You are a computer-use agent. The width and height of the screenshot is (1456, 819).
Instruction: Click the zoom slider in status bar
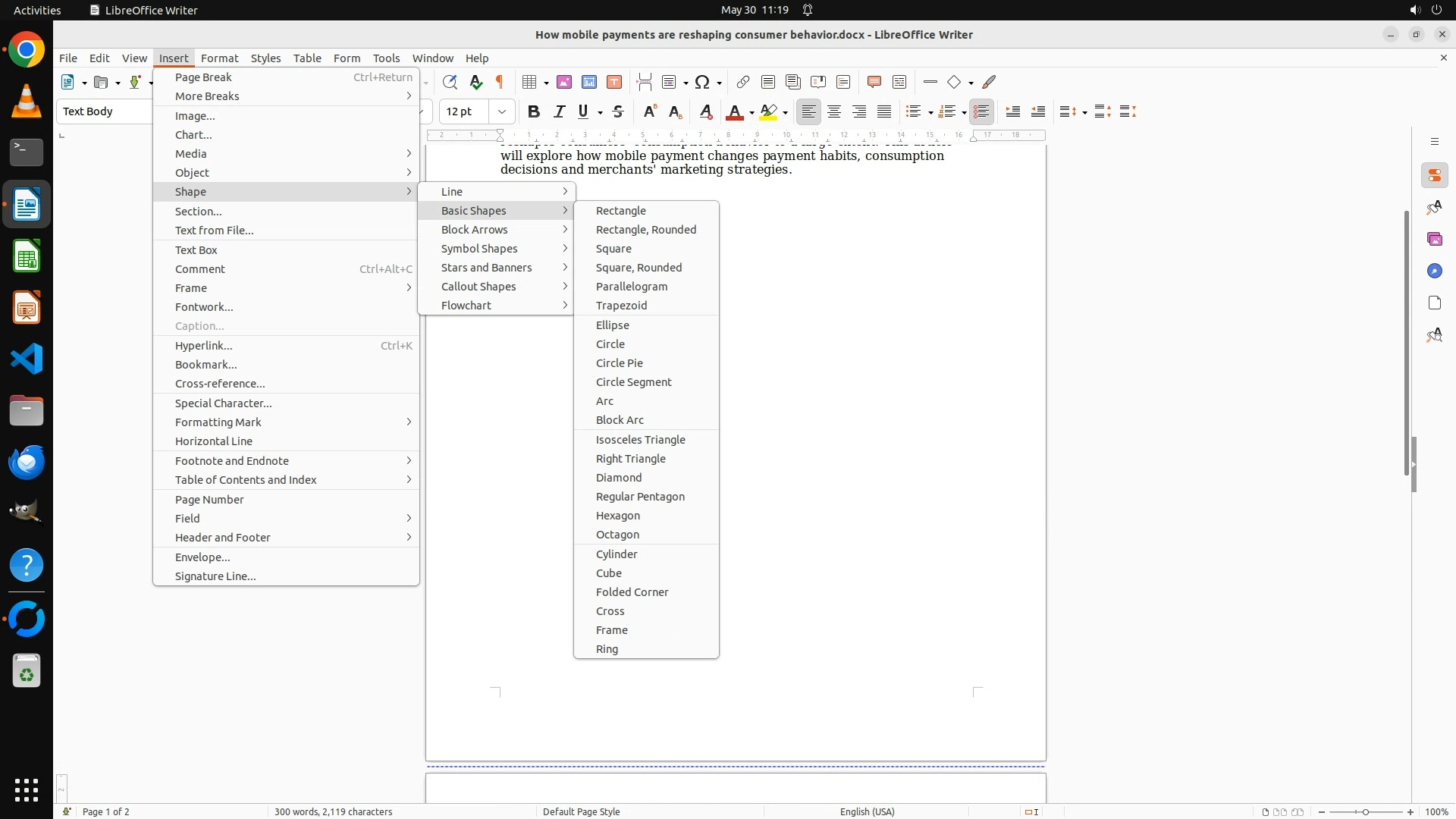(x=1366, y=811)
